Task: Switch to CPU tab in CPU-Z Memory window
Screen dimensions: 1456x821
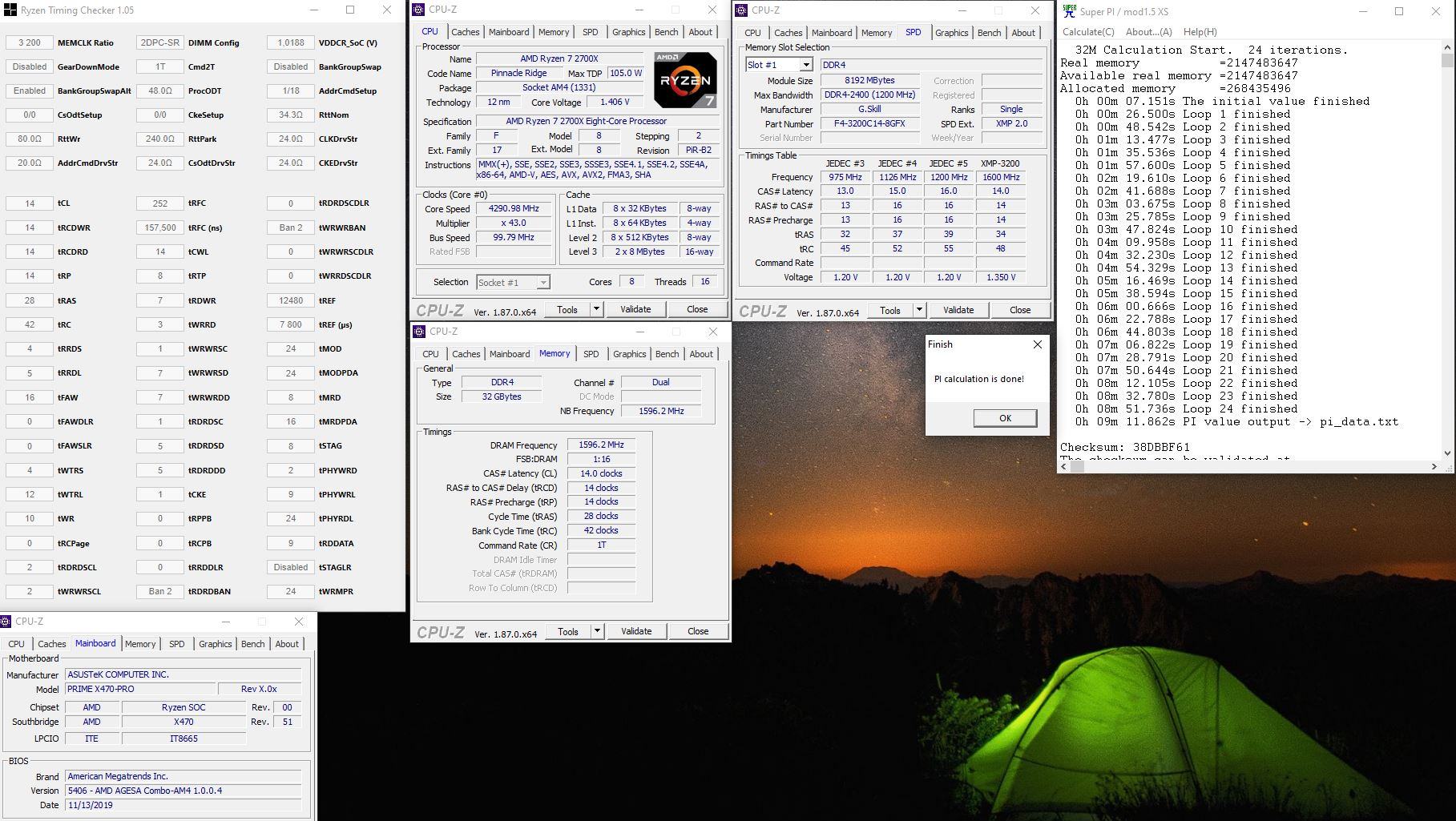Action: (430, 354)
